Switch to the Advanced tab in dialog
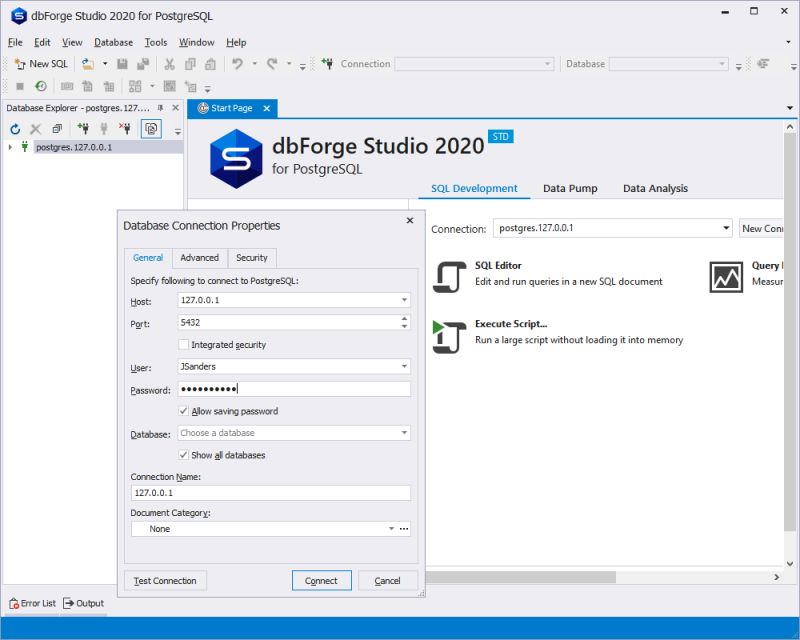Image resolution: width=800 pixels, height=640 pixels. pos(199,258)
